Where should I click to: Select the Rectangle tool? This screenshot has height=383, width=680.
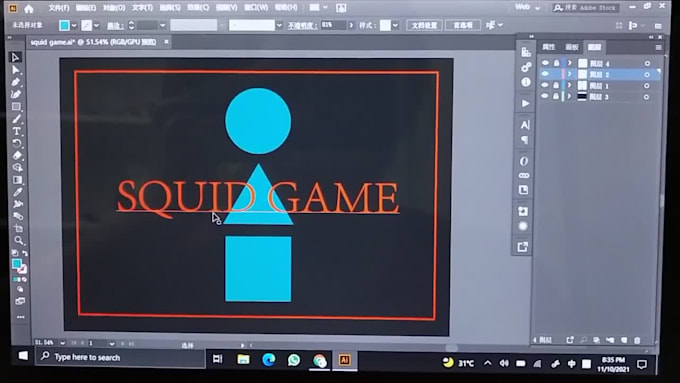point(16,107)
